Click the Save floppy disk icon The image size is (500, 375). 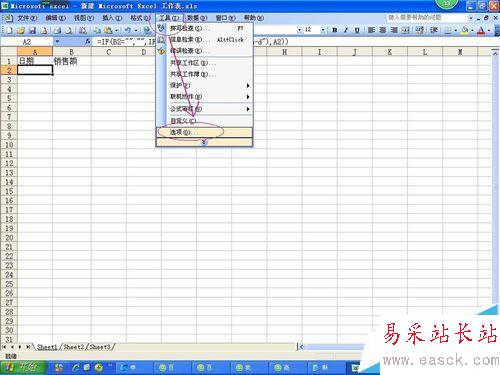(x=32, y=30)
